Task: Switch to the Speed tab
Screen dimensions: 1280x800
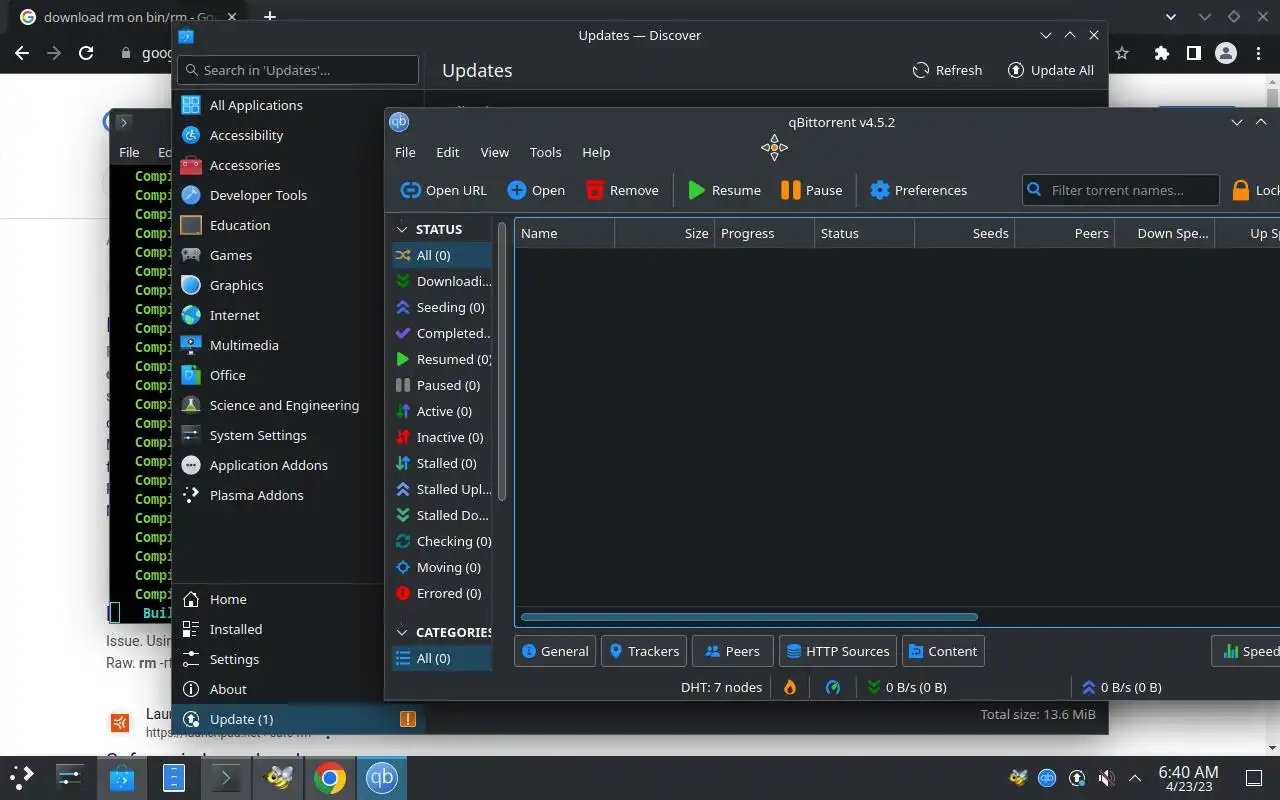Action: (x=1248, y=651)
